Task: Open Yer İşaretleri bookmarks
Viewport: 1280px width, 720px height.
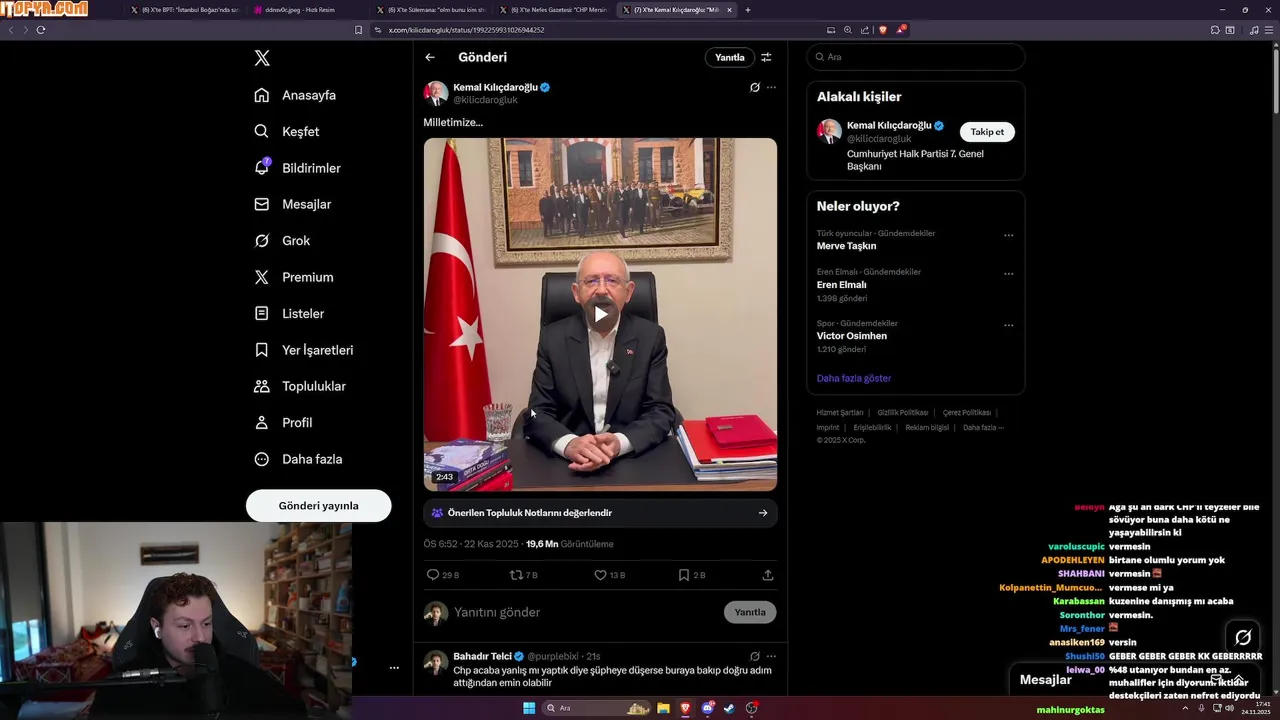Action: click(304, 350)
